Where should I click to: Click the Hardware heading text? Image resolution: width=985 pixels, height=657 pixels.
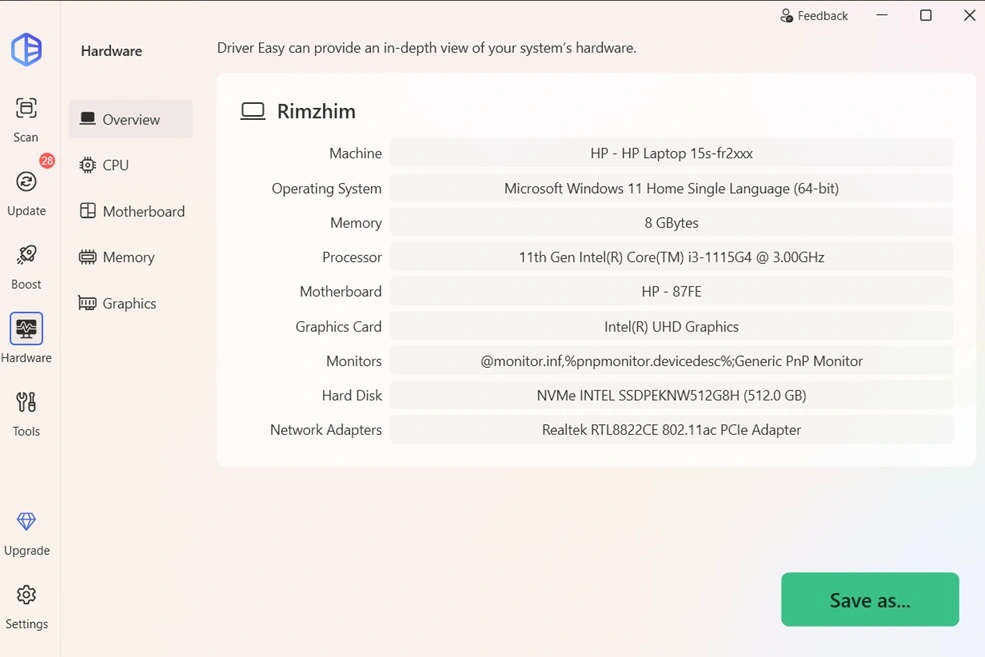tap(111, 51)
